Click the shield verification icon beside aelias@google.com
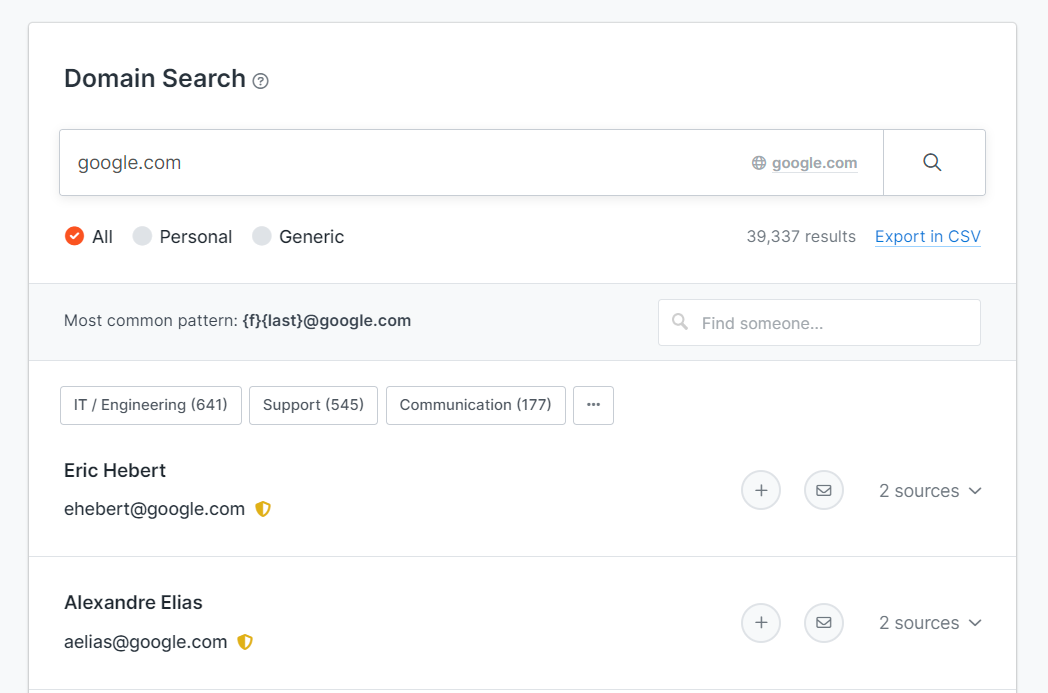This screenshot has height=693, width=1048. pos(245,642)
